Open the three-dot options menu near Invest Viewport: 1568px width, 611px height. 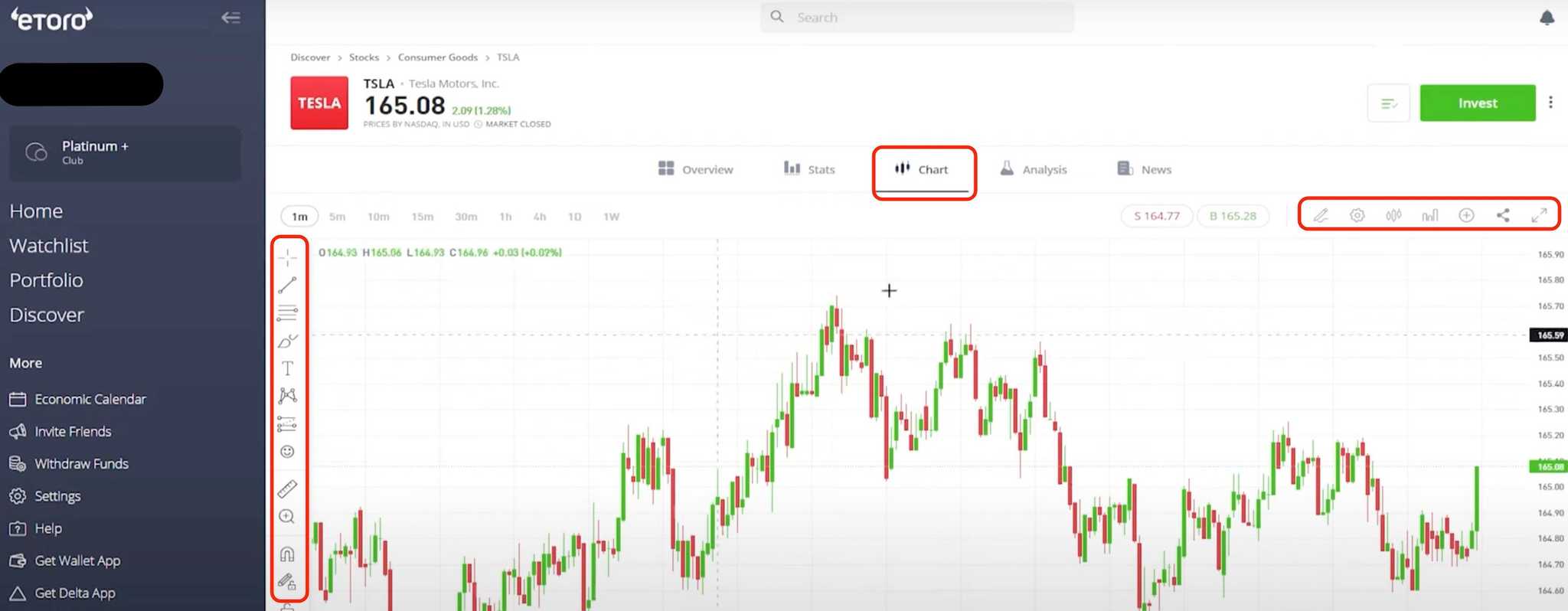point(1551,102)
